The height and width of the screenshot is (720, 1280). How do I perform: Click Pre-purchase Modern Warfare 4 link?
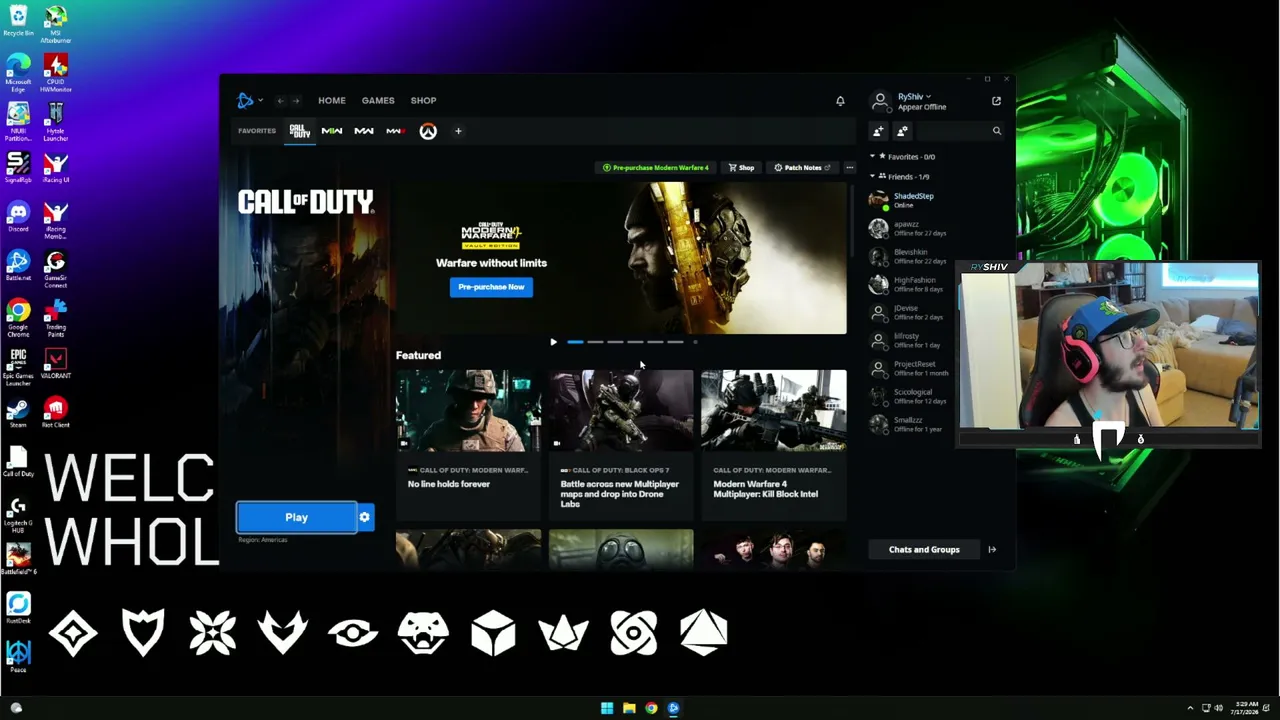coord(656,168)
